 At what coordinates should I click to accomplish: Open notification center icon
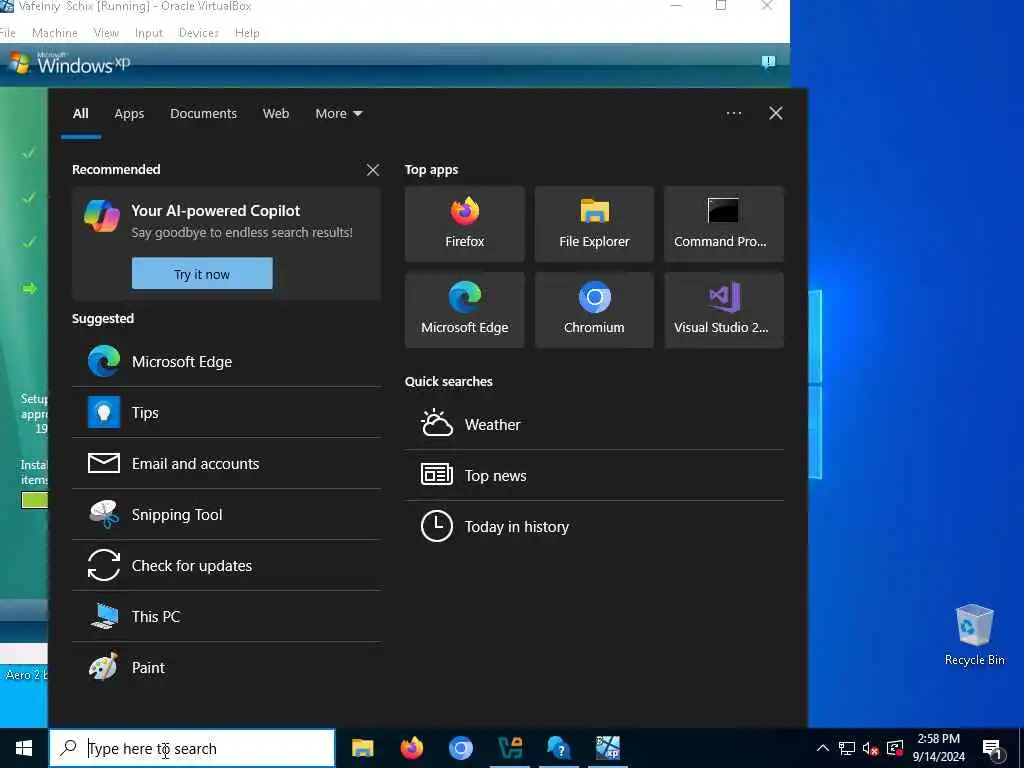coord(993,749)
